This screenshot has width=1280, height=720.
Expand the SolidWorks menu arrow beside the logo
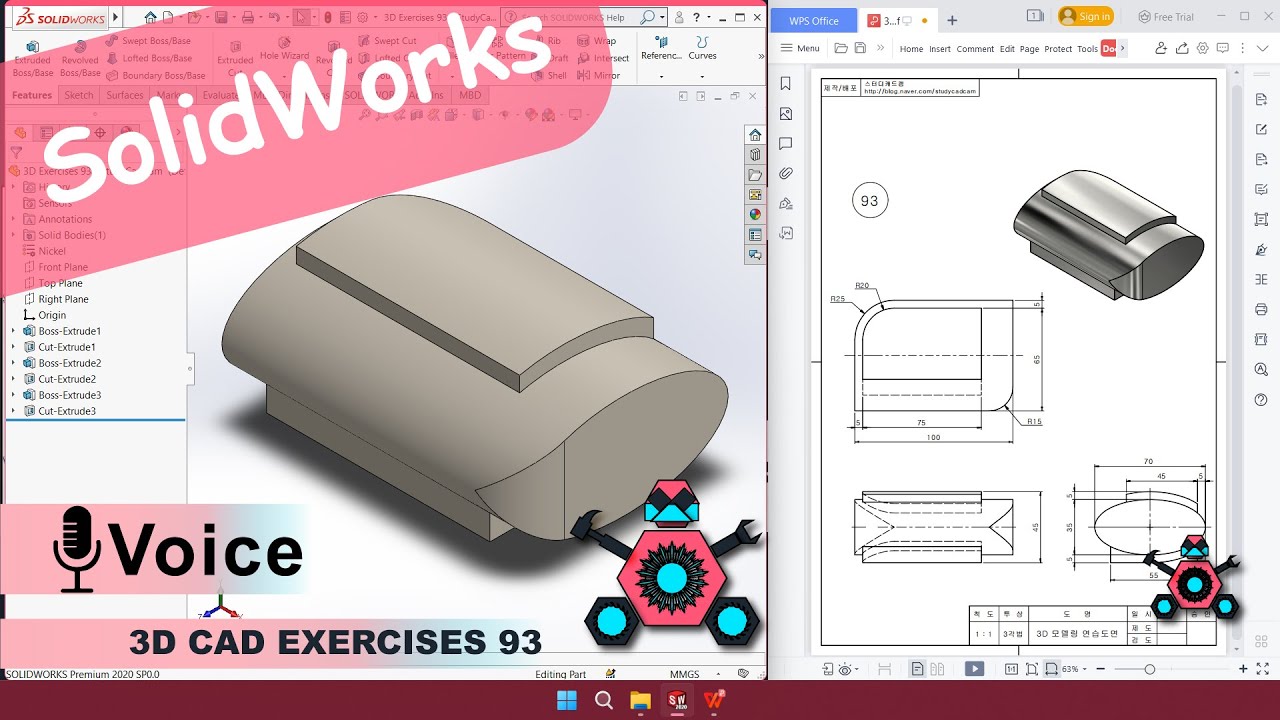(115, 17)
